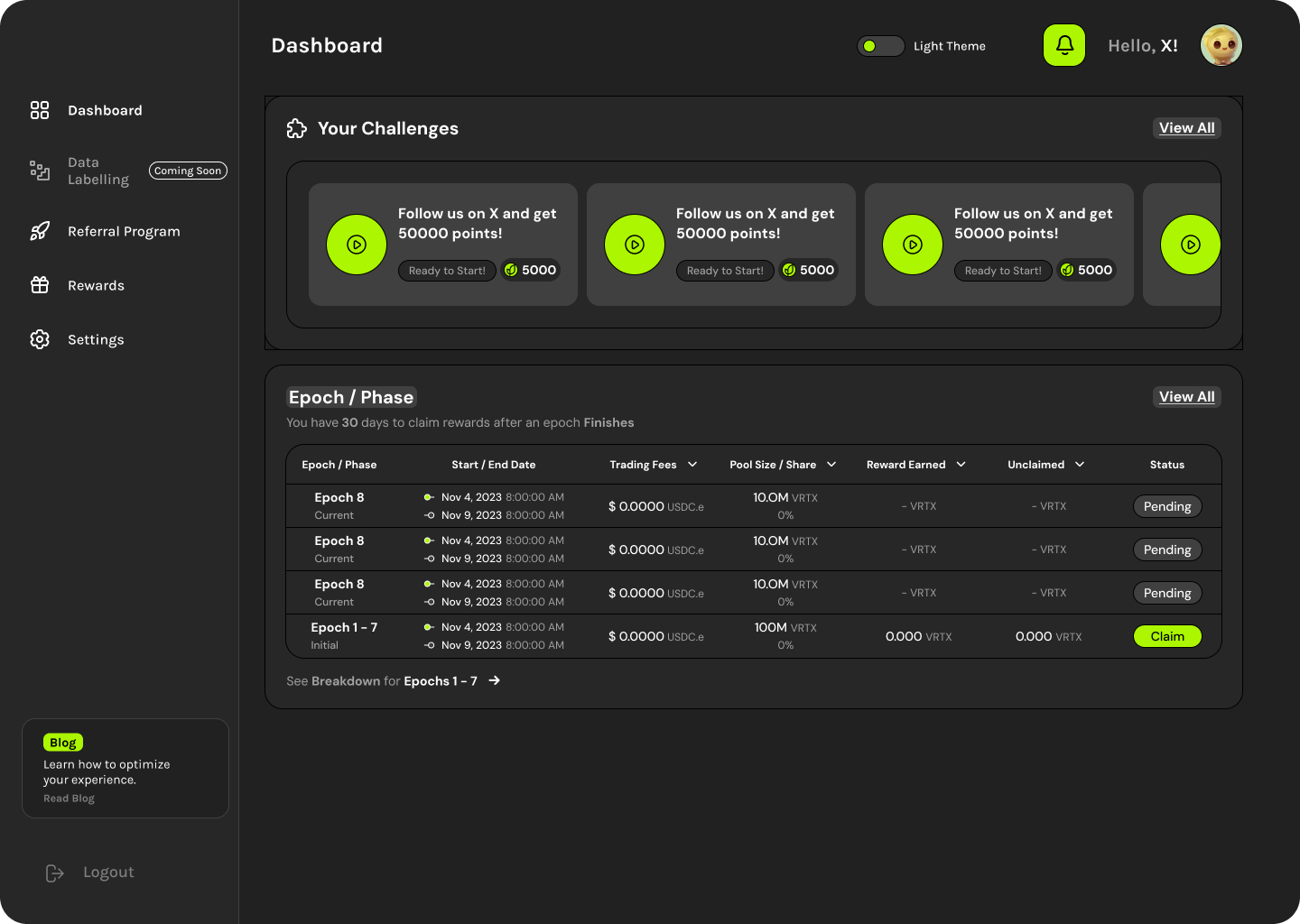Open the user profile avatar
The width and height of the screenshot is (1300, 924).
click(x=1221, y=45)
